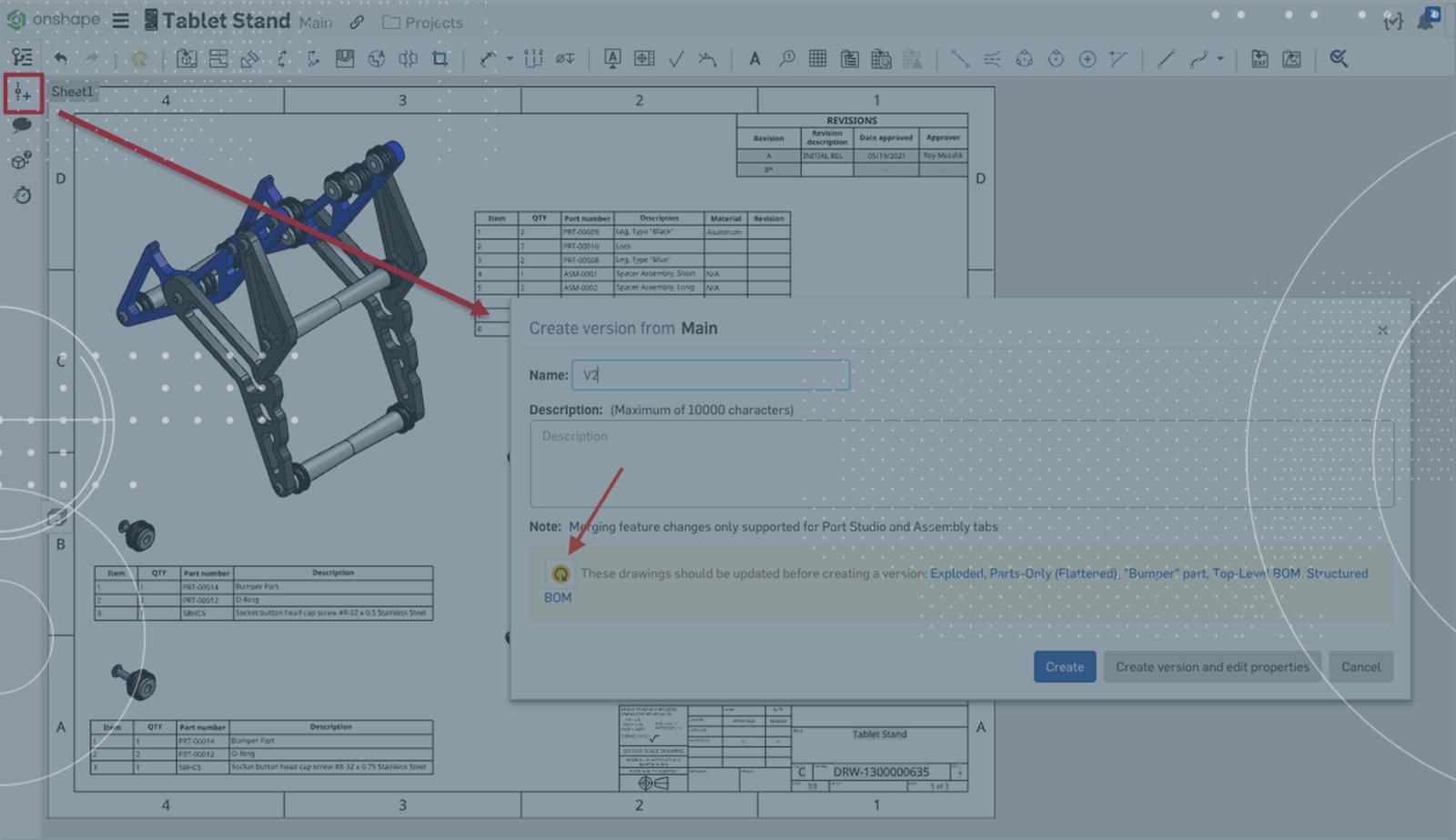Viewport: 1456px width, 840px height.
Task: Open the onshape hamburger main menu
Action: point(120,20)
